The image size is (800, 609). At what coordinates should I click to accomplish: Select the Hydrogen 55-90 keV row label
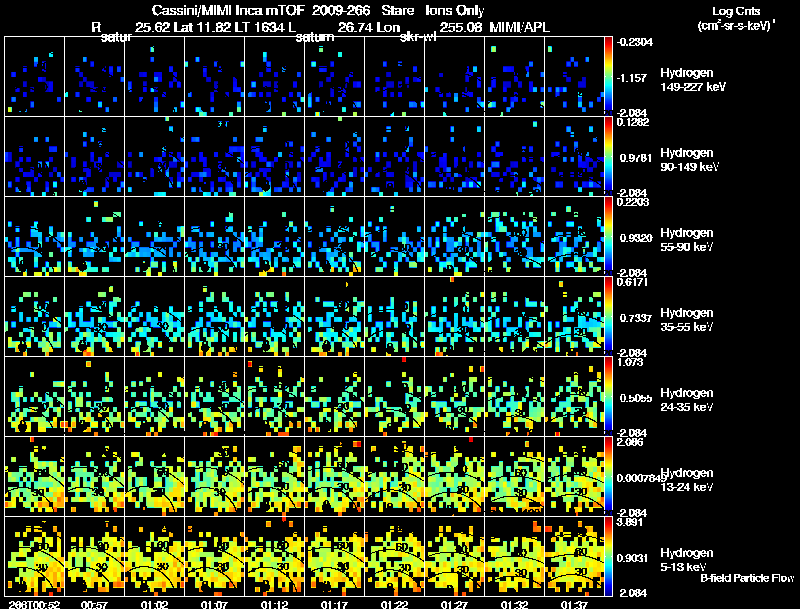point(687,240)
